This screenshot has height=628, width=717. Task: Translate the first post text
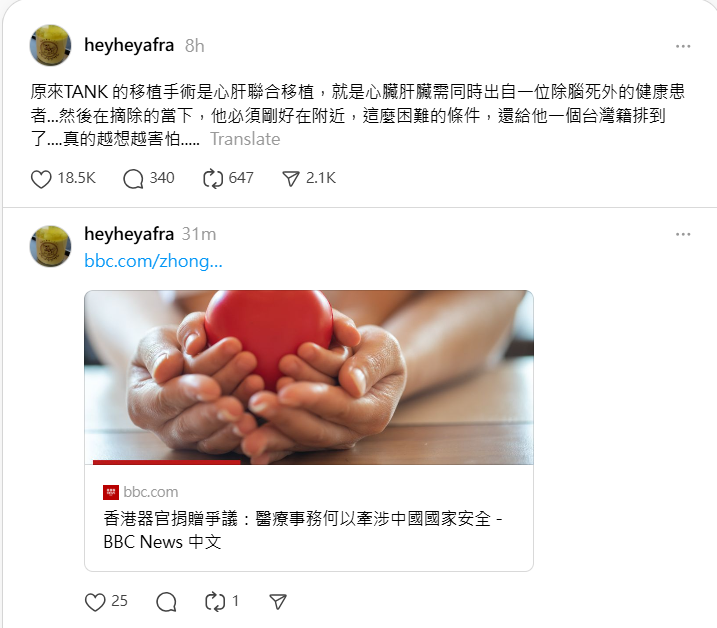pyautogui.click(x=245, y=139)
